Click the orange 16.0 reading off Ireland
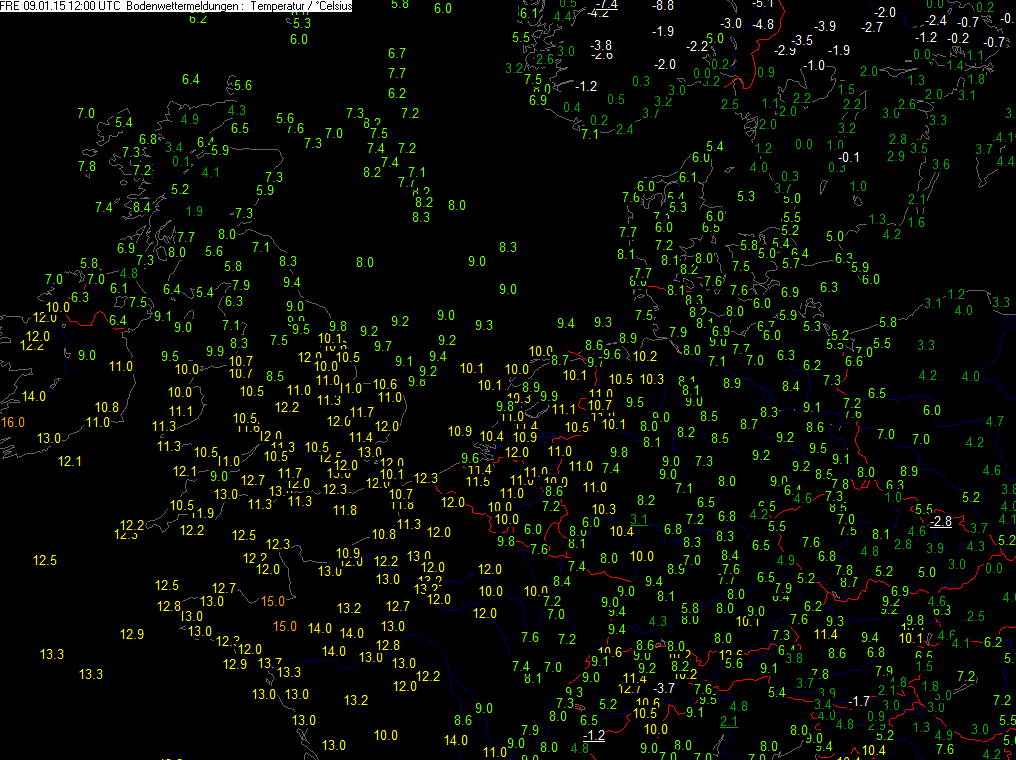 pyautogui.click(x=12, y=422)
